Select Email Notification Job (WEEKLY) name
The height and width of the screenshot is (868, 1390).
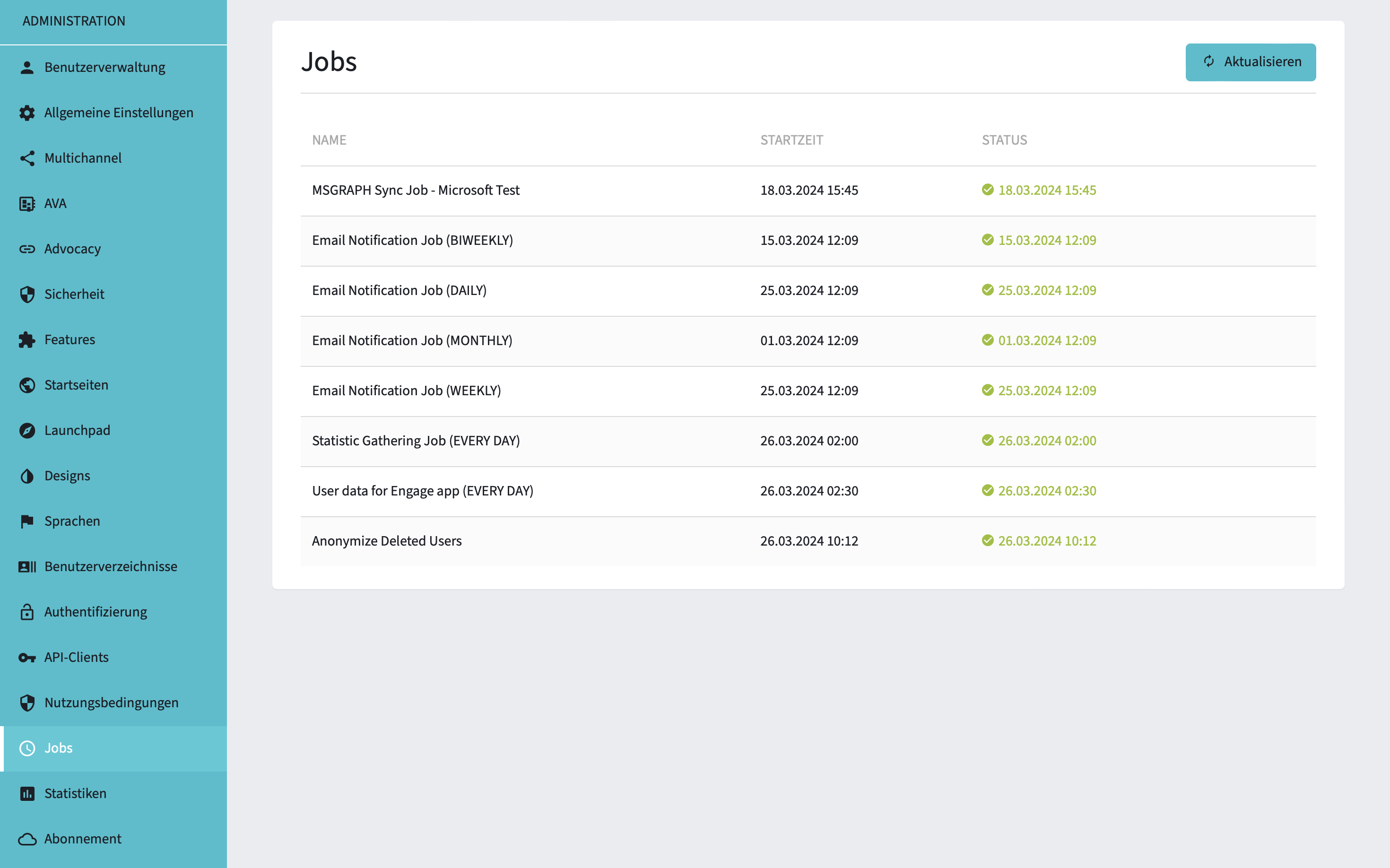coord(406,391)
